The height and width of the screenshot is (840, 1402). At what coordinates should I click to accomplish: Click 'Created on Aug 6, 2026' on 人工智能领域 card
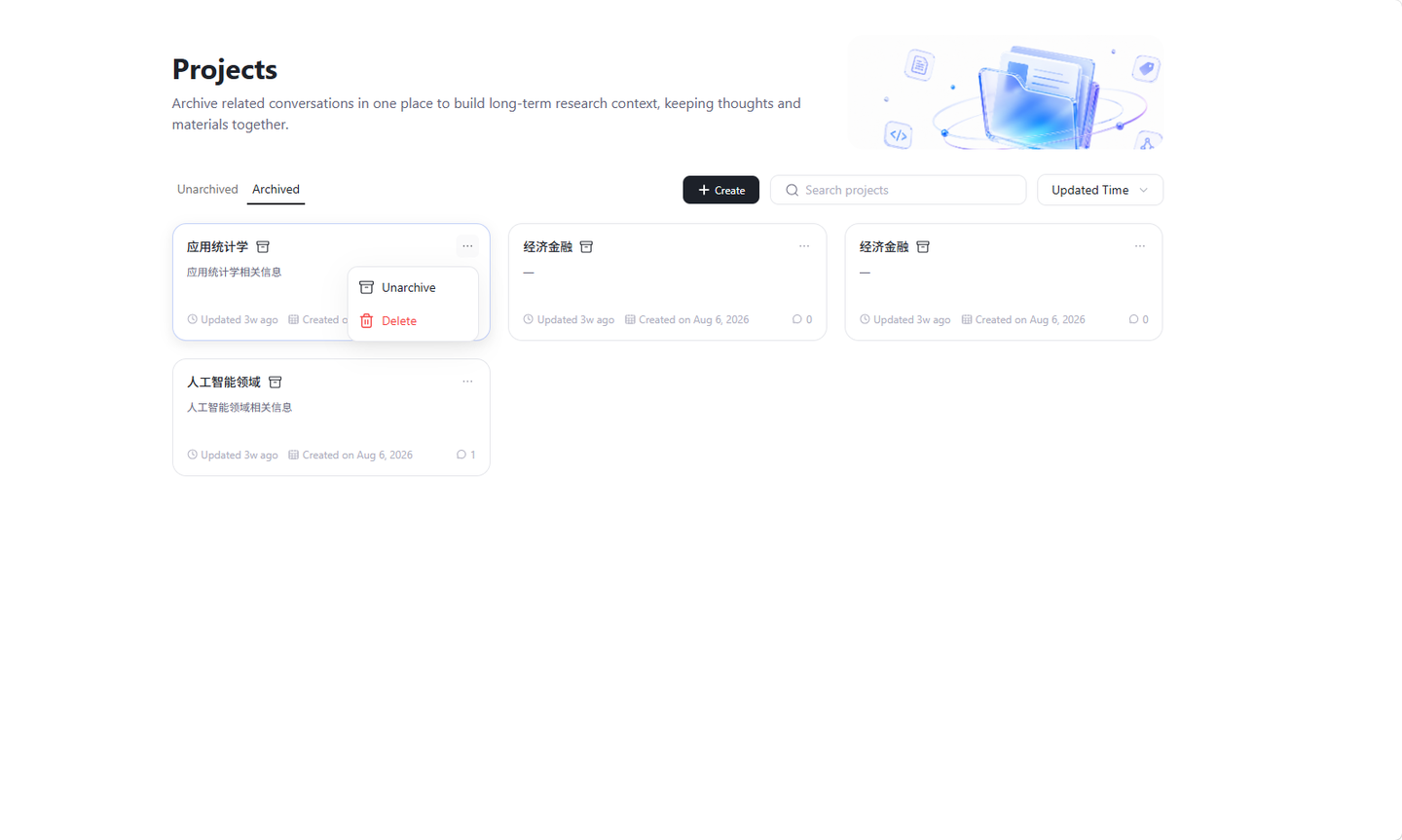tap(357, 455)
